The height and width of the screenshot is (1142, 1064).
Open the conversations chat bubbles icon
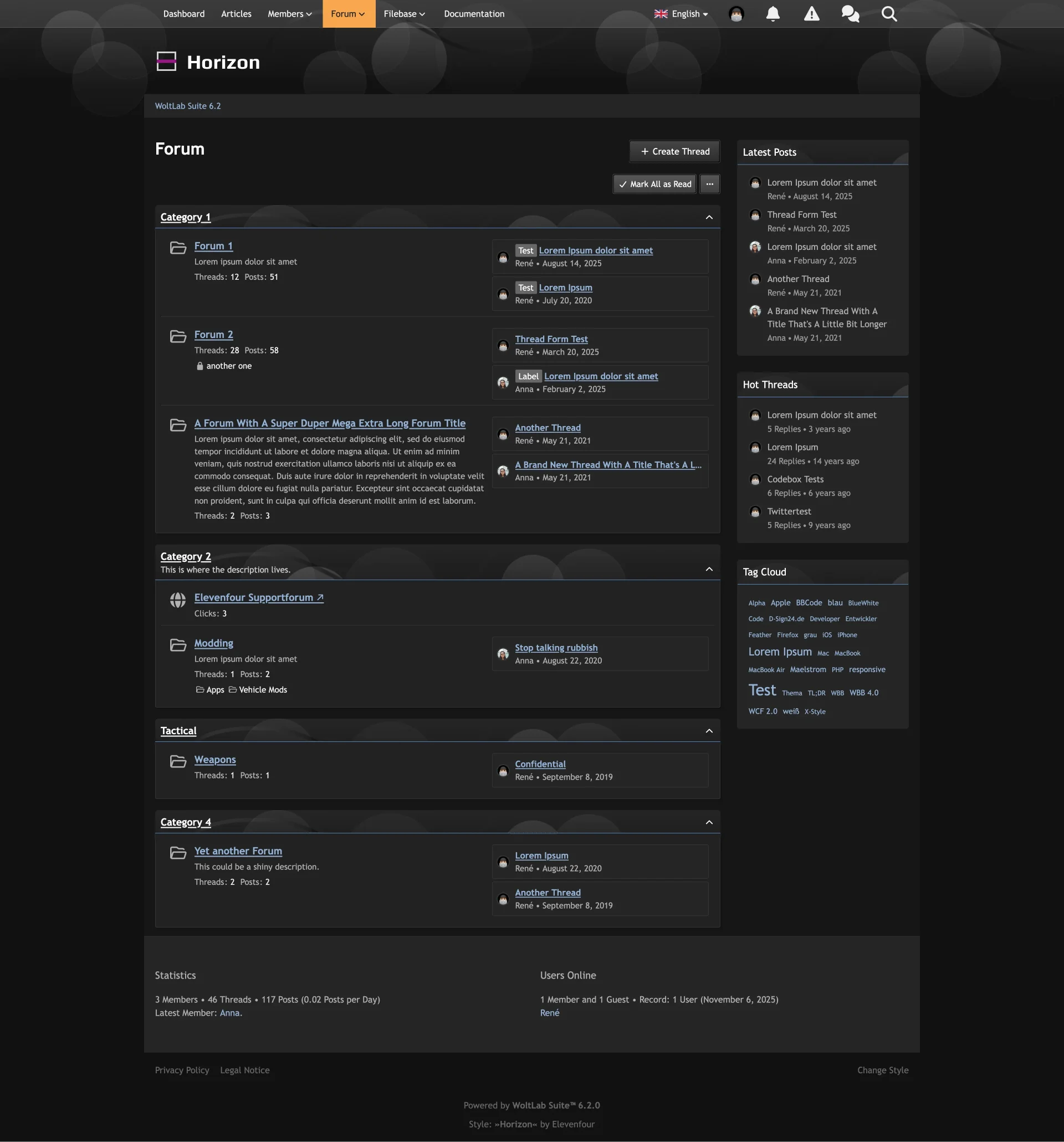tap(850, 14)
